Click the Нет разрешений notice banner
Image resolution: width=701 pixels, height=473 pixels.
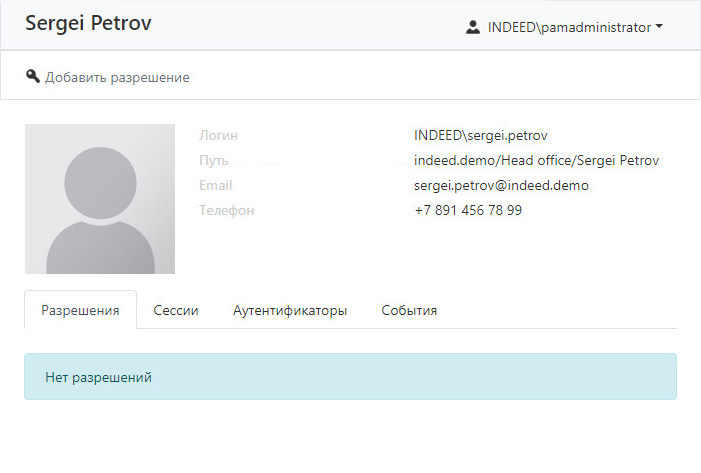click(x=350, y=377)
